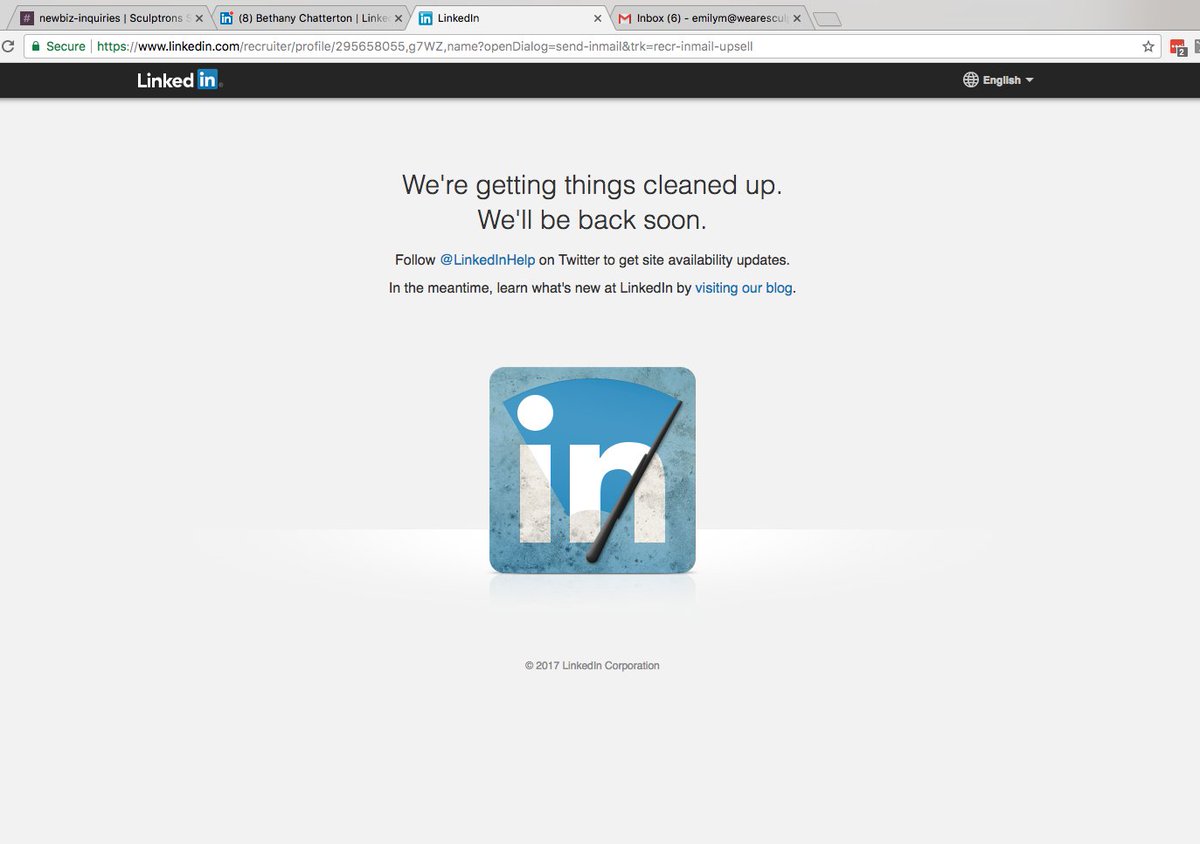Close the Bethany Chatterton tab
This screenshot has width=1200, height=844.
[x=398, y=18]
